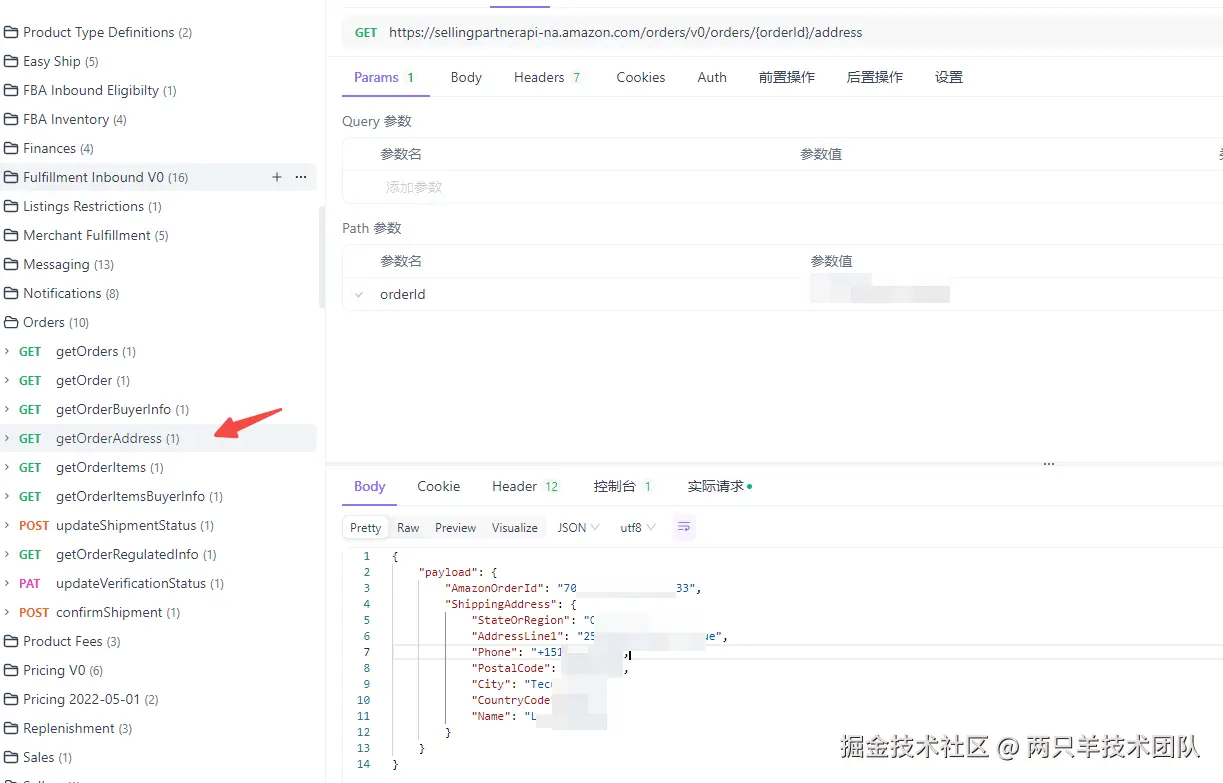
Task: Open the 实际请求 tab
Action: tap(719, 486)
